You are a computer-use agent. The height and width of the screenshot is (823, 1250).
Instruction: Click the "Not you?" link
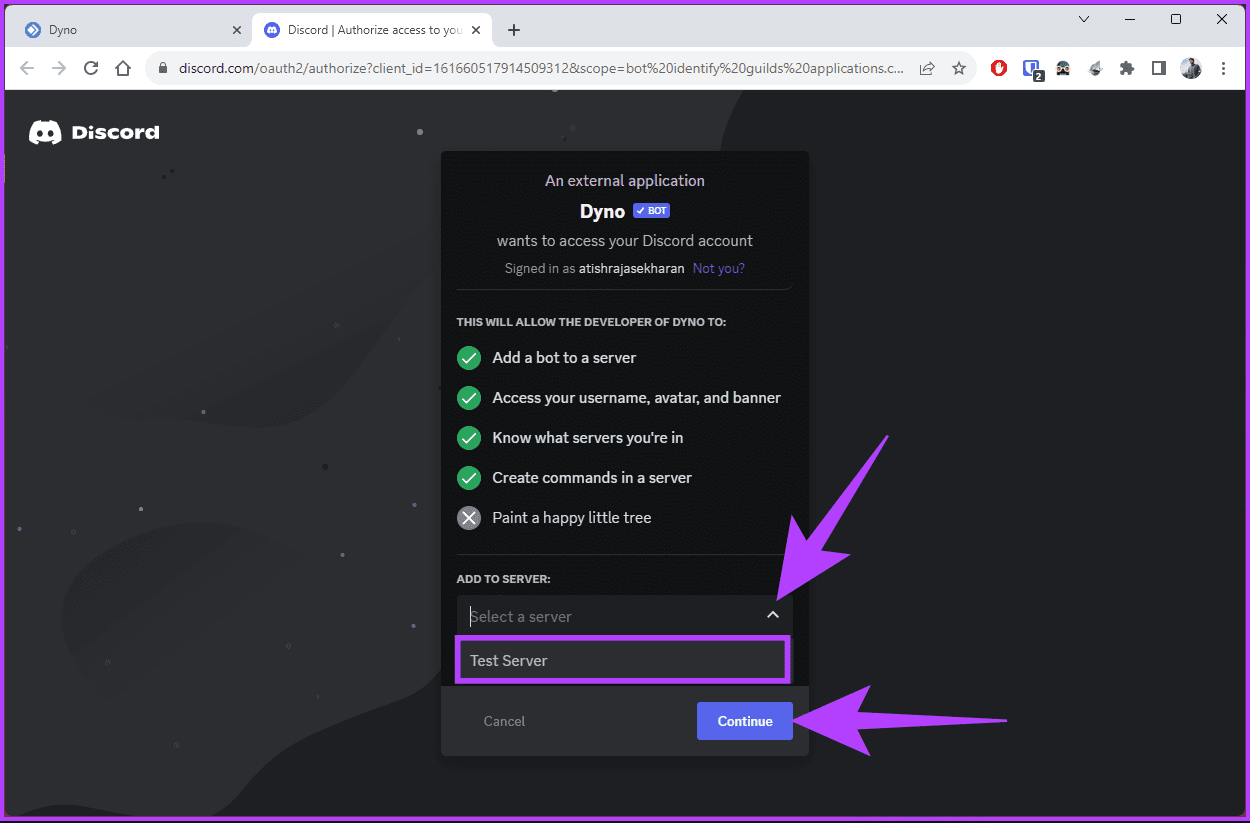pyautogui.click(x=719, y=268)
